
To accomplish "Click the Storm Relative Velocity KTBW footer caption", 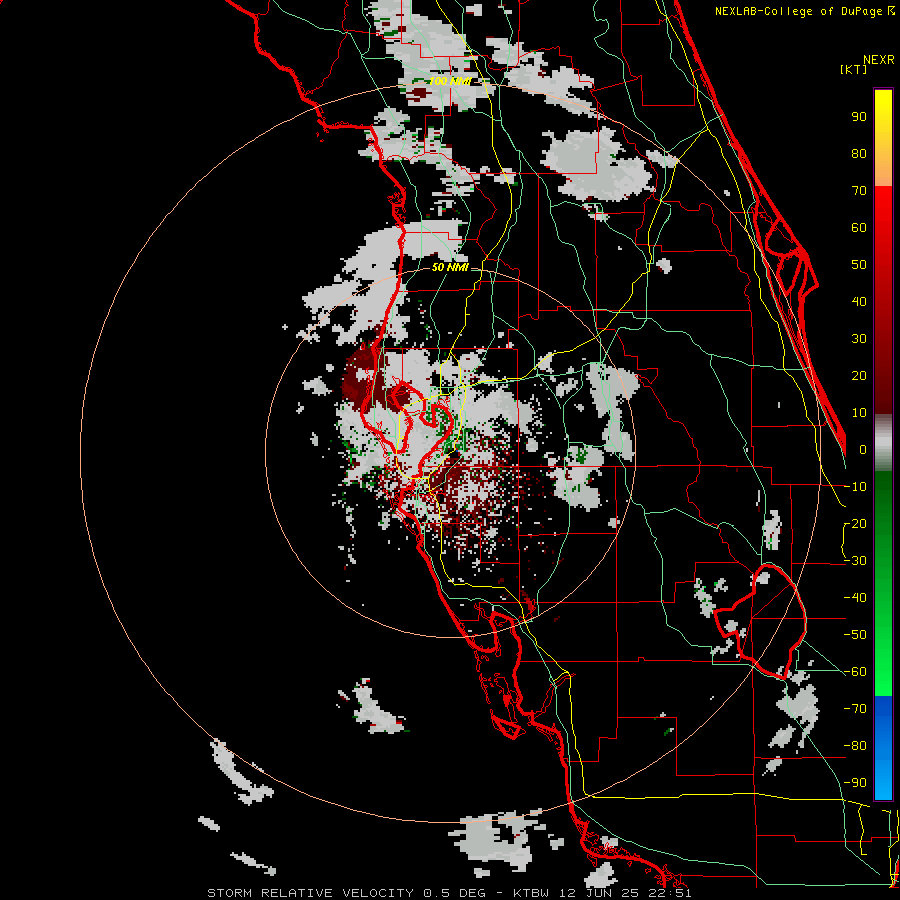I will tap(449, 893).
